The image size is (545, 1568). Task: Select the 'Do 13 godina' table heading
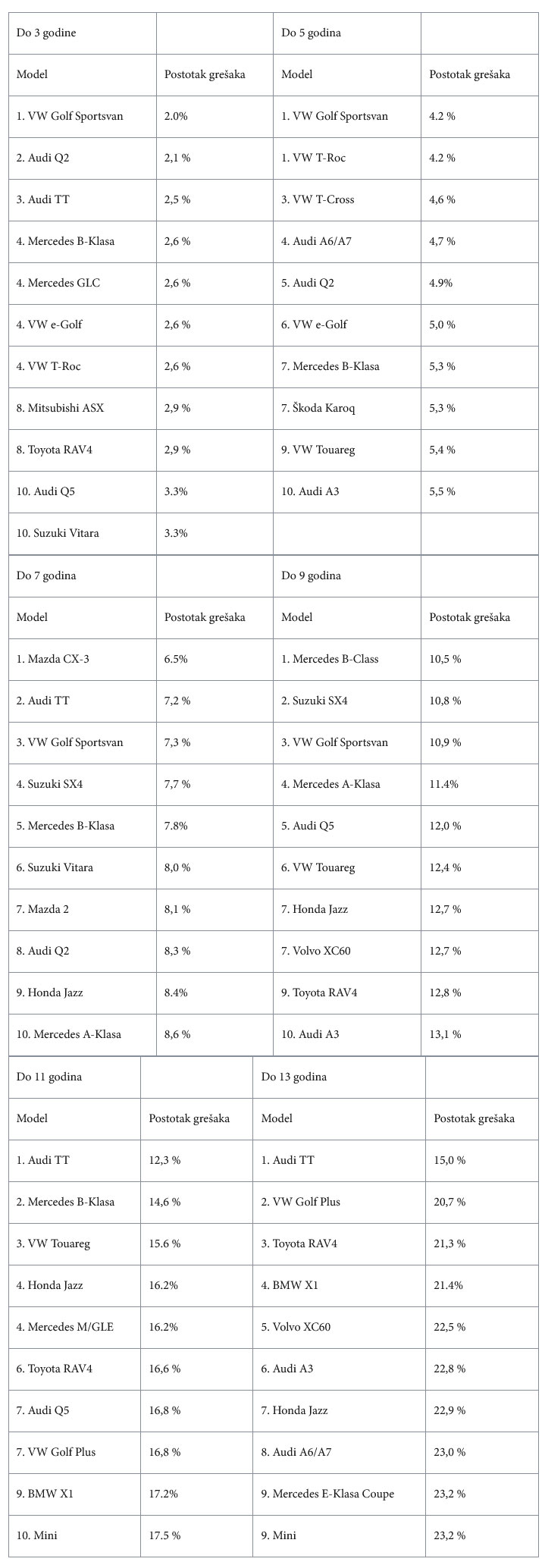(294, 1077)
